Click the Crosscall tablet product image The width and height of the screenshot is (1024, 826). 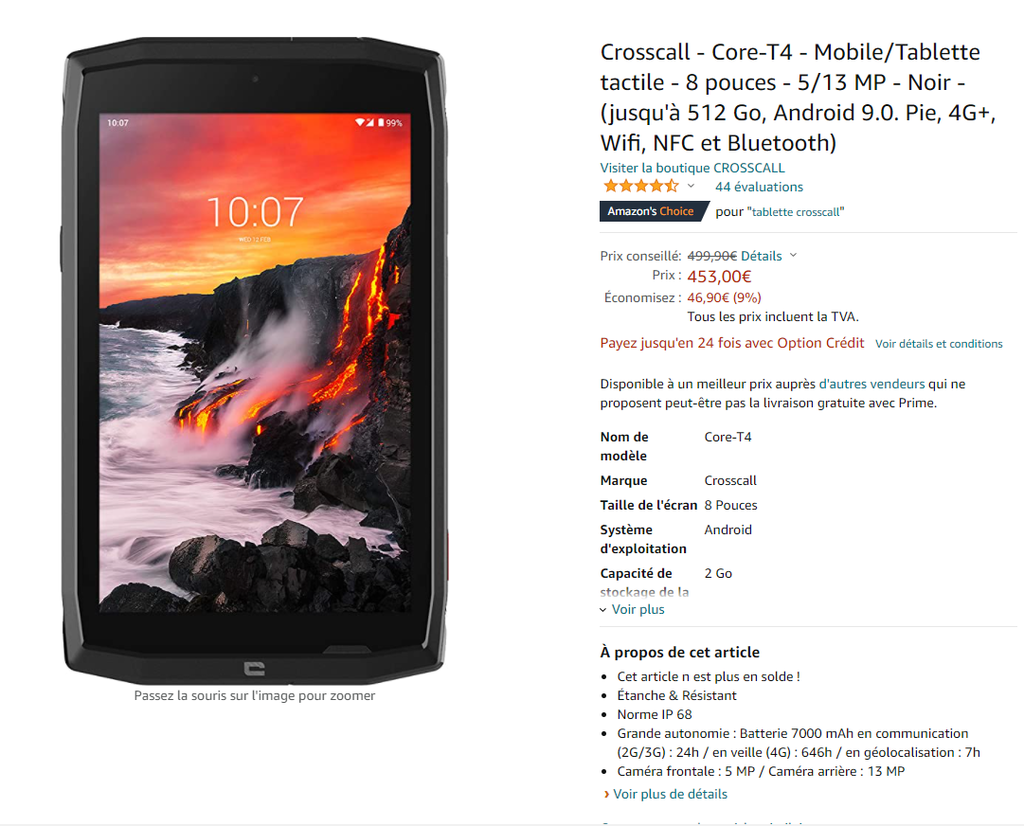pyautogui.click(x=255, y=360)
